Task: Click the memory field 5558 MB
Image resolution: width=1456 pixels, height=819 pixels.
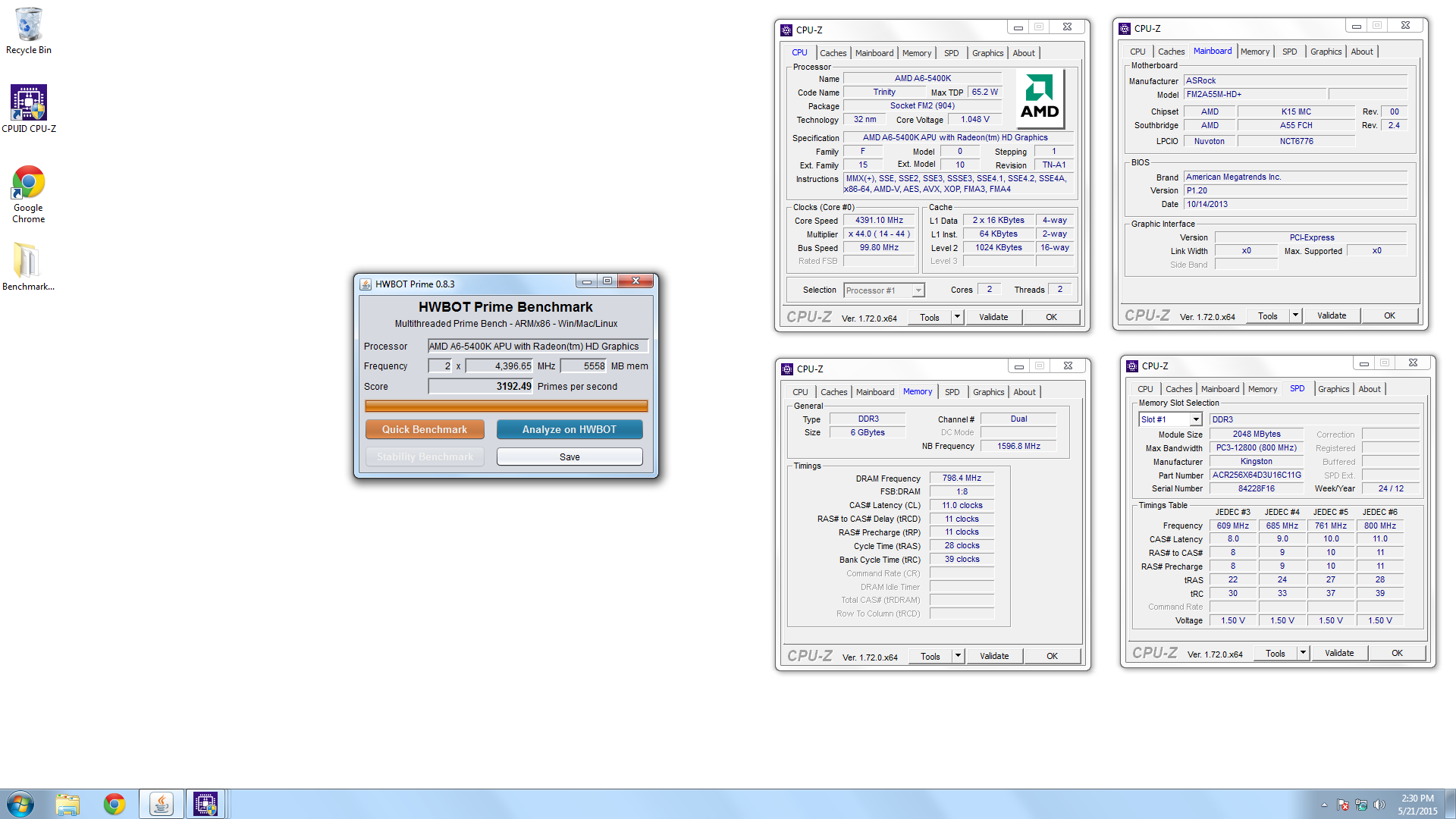Action: (x=582, y=366)
